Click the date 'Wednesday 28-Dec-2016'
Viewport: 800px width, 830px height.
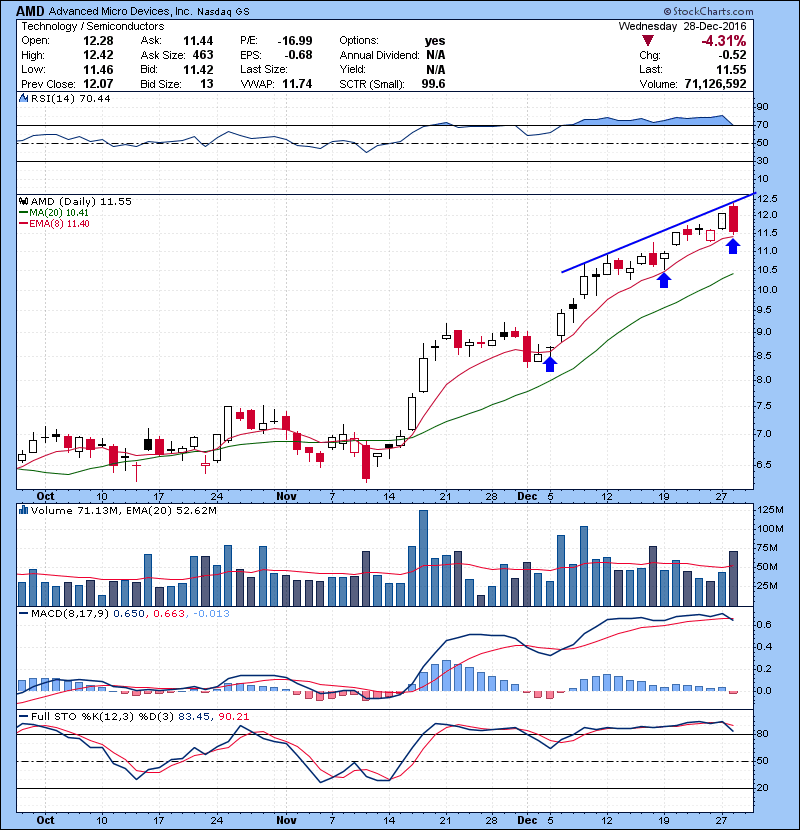click(x=682, y=26)
